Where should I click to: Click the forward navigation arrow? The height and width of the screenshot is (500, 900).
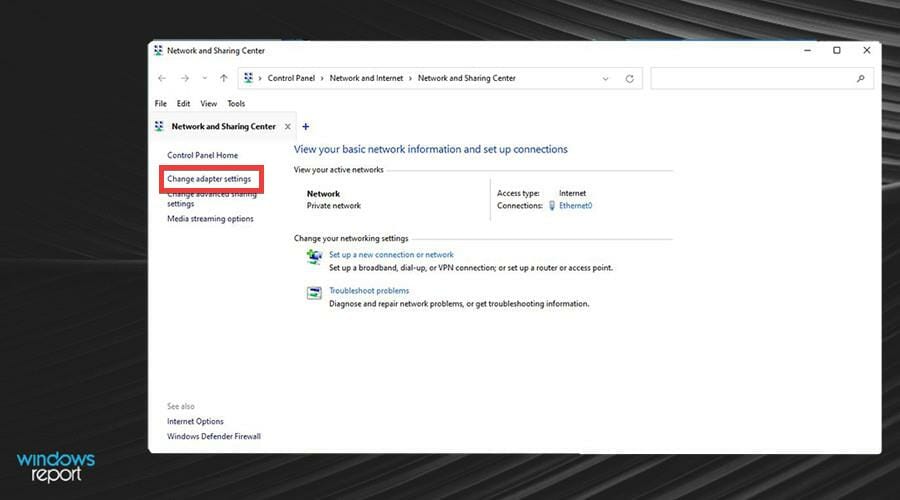(x=184, y=78)
